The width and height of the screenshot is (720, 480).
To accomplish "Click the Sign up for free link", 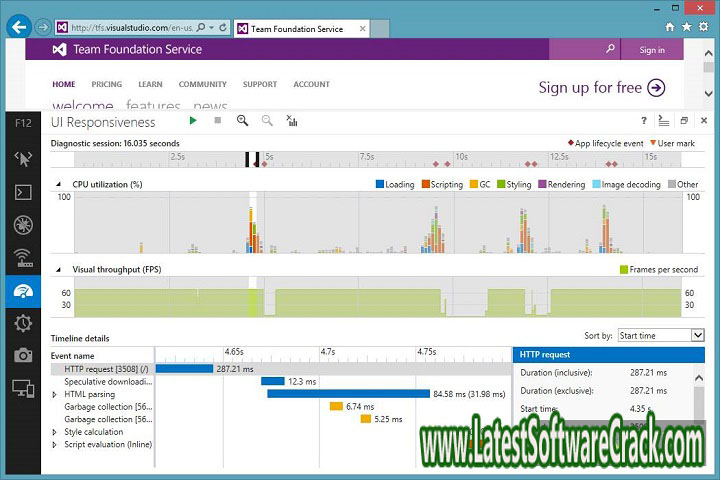I will (602, 87).
